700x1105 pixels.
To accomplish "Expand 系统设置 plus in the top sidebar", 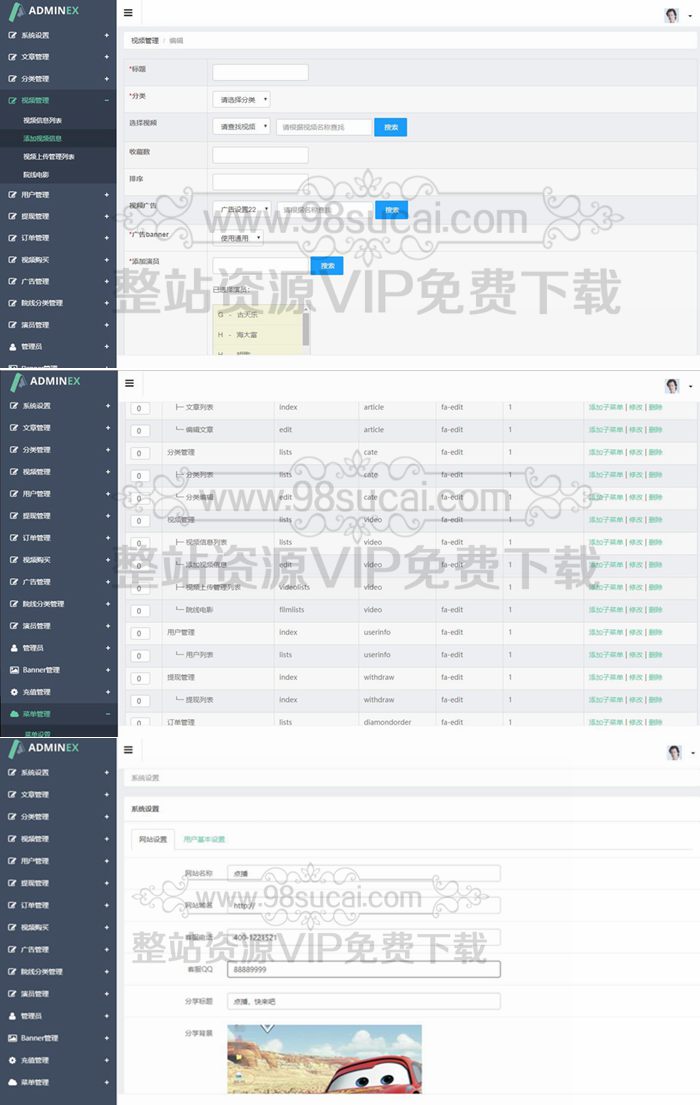I will (x=107, y=35).
